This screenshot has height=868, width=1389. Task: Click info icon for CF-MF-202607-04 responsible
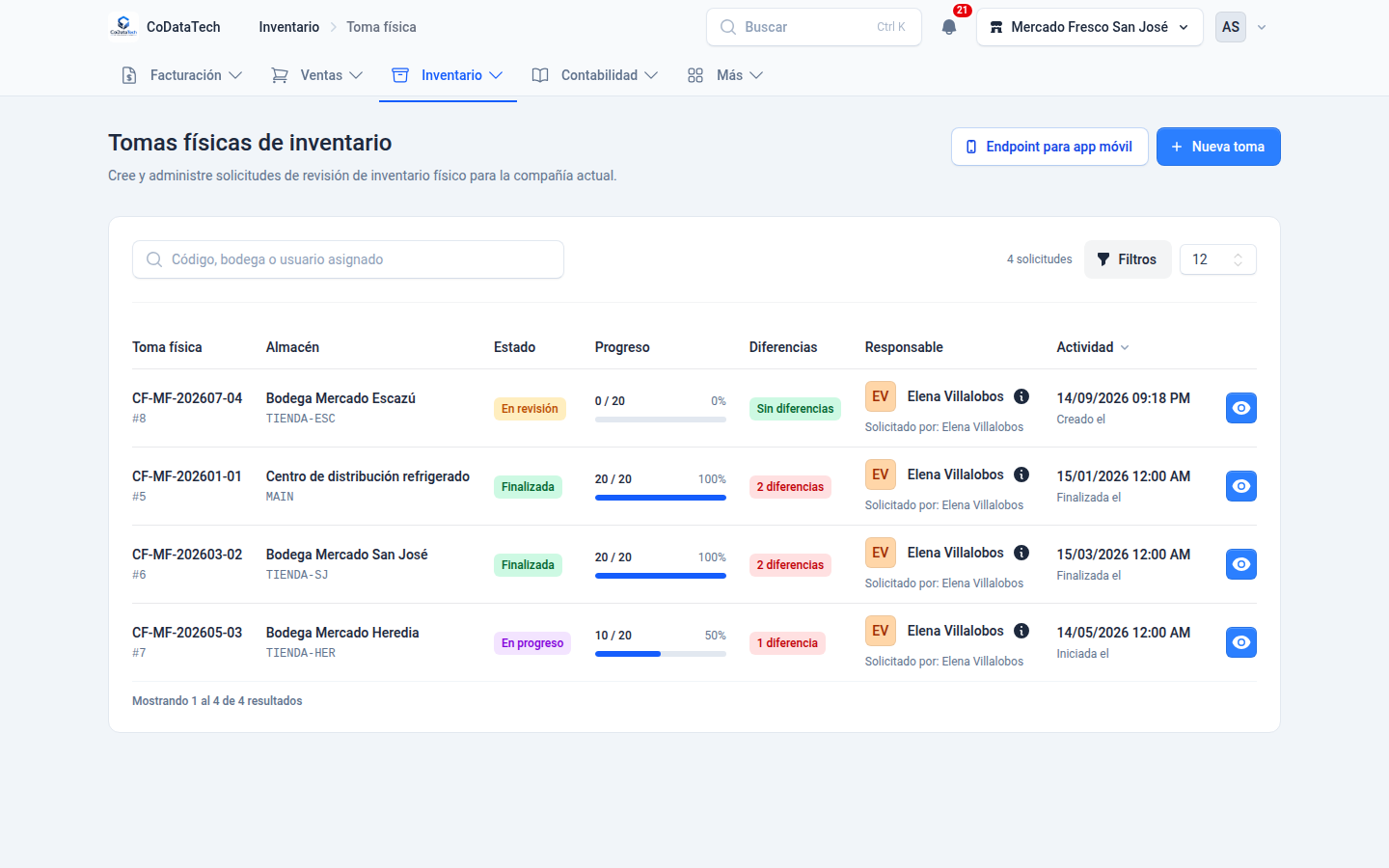tap(1021, 396)
